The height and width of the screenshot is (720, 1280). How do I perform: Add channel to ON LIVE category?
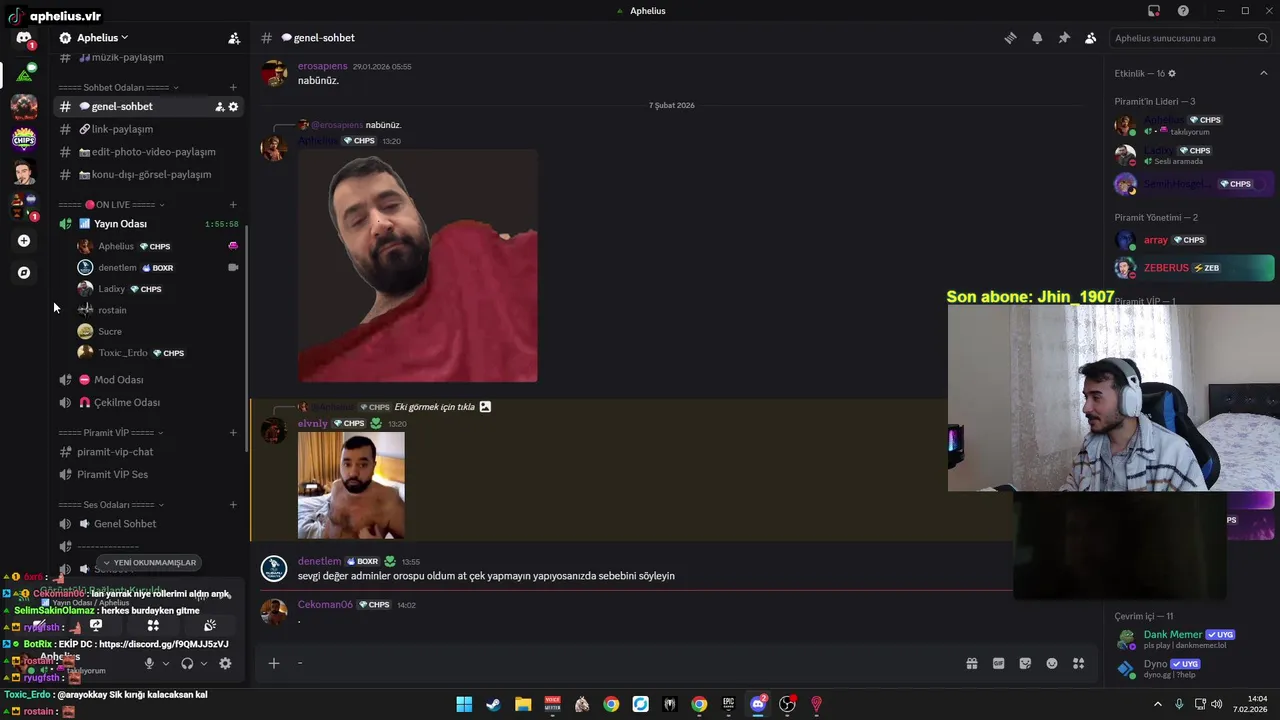(233, 205)
